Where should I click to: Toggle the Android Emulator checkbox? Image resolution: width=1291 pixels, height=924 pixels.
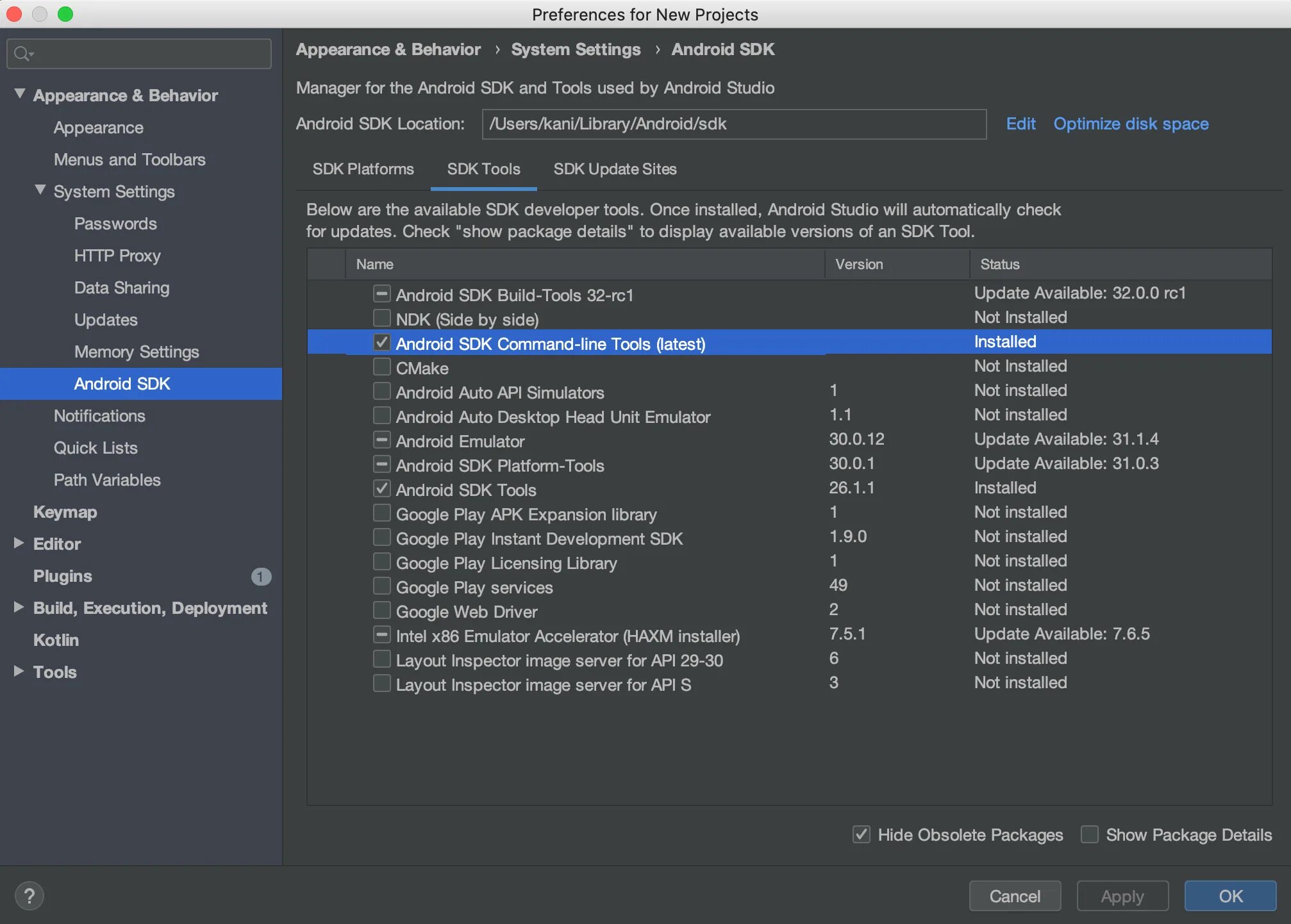click(x=382, y=440)
